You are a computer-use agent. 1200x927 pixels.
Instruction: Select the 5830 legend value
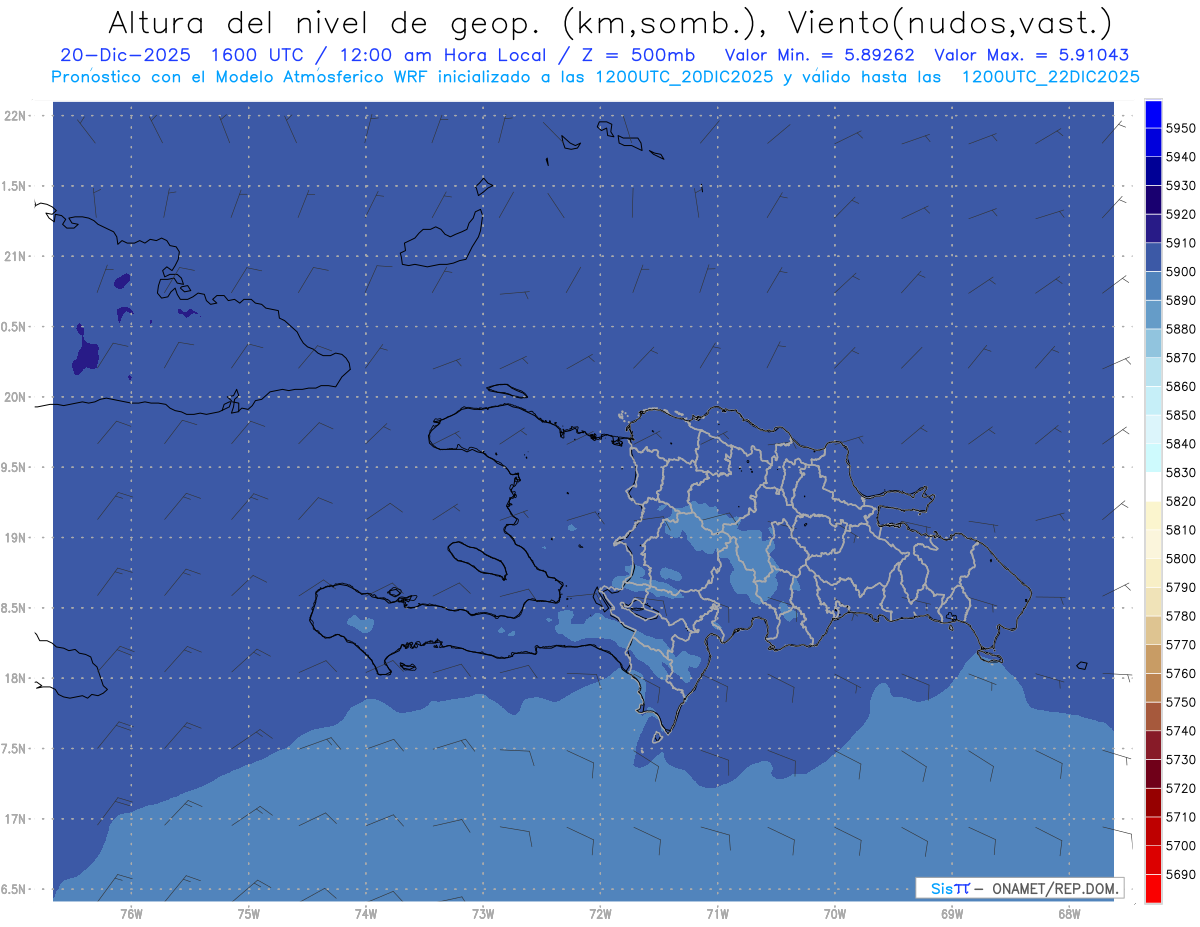tap(1181, 473)
